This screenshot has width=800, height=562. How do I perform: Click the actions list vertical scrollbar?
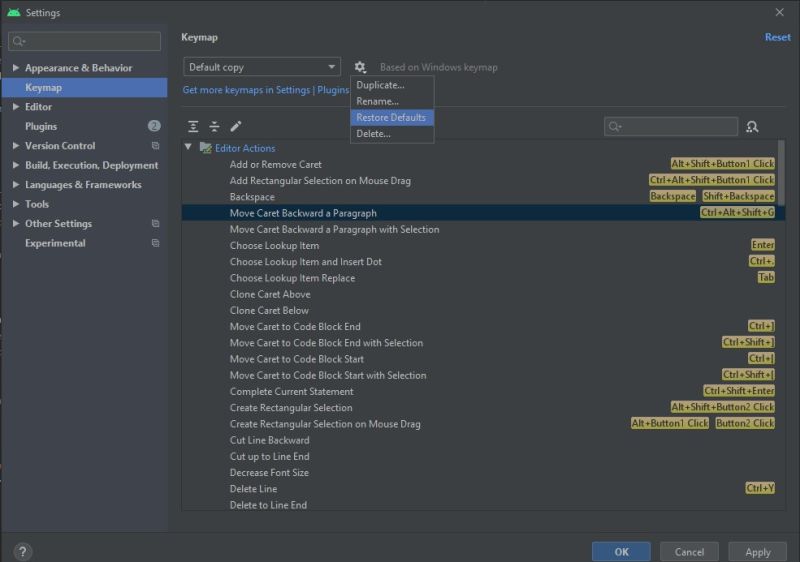(x=781, y=173)
